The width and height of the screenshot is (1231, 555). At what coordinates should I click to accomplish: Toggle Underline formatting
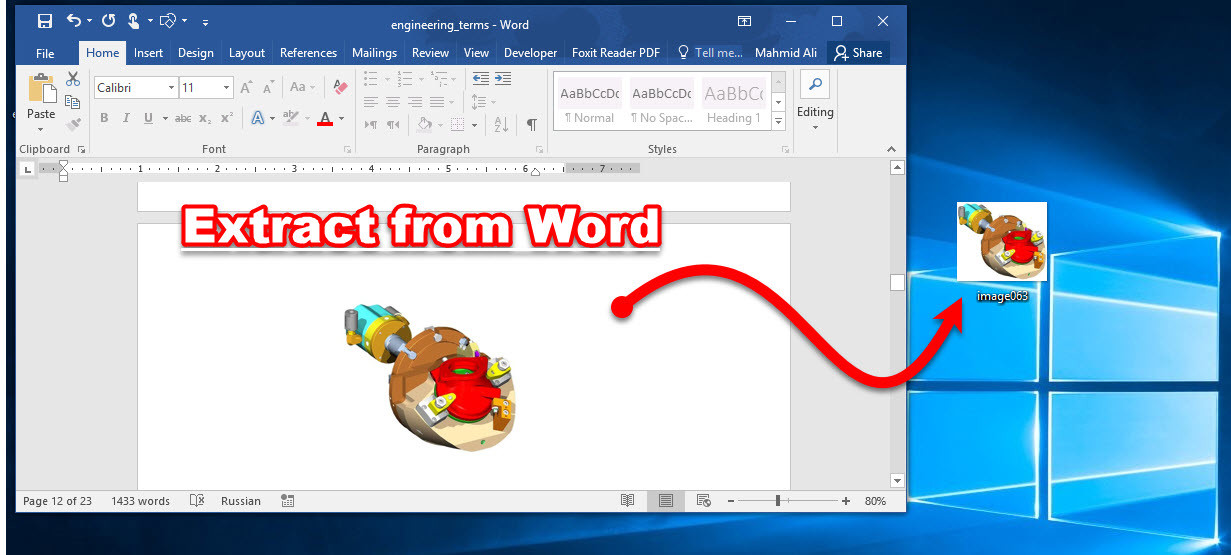[149, 118]
